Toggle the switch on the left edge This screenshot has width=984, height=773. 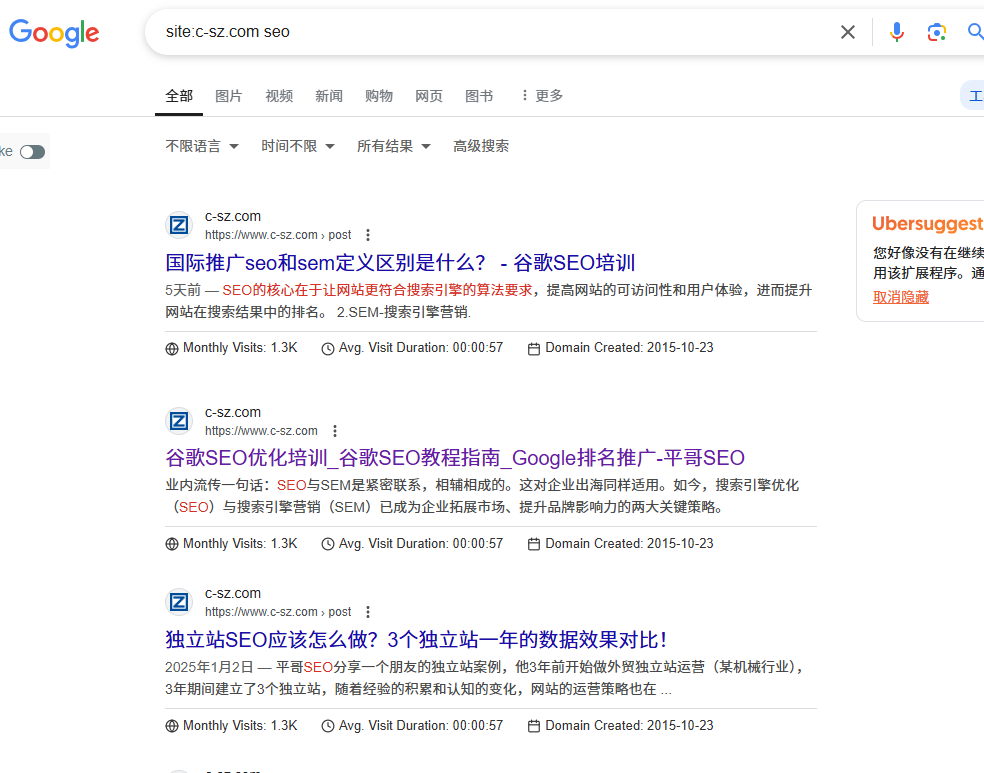(x=32, y=152)
